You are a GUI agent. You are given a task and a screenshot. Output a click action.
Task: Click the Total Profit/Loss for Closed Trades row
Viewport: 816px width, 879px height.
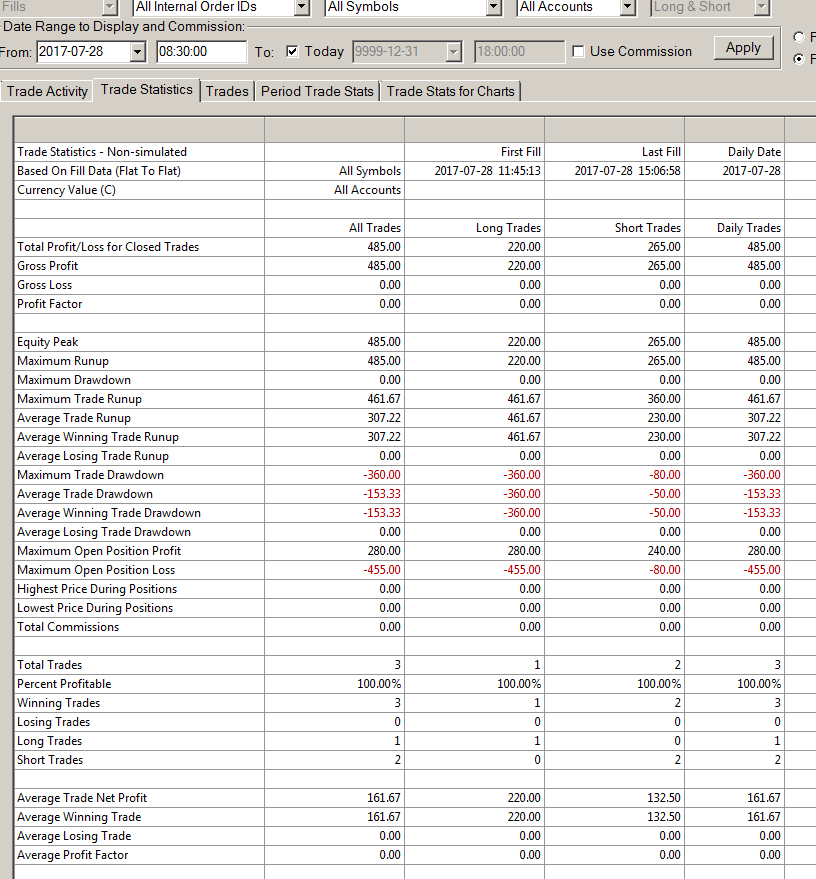[400, 247]
